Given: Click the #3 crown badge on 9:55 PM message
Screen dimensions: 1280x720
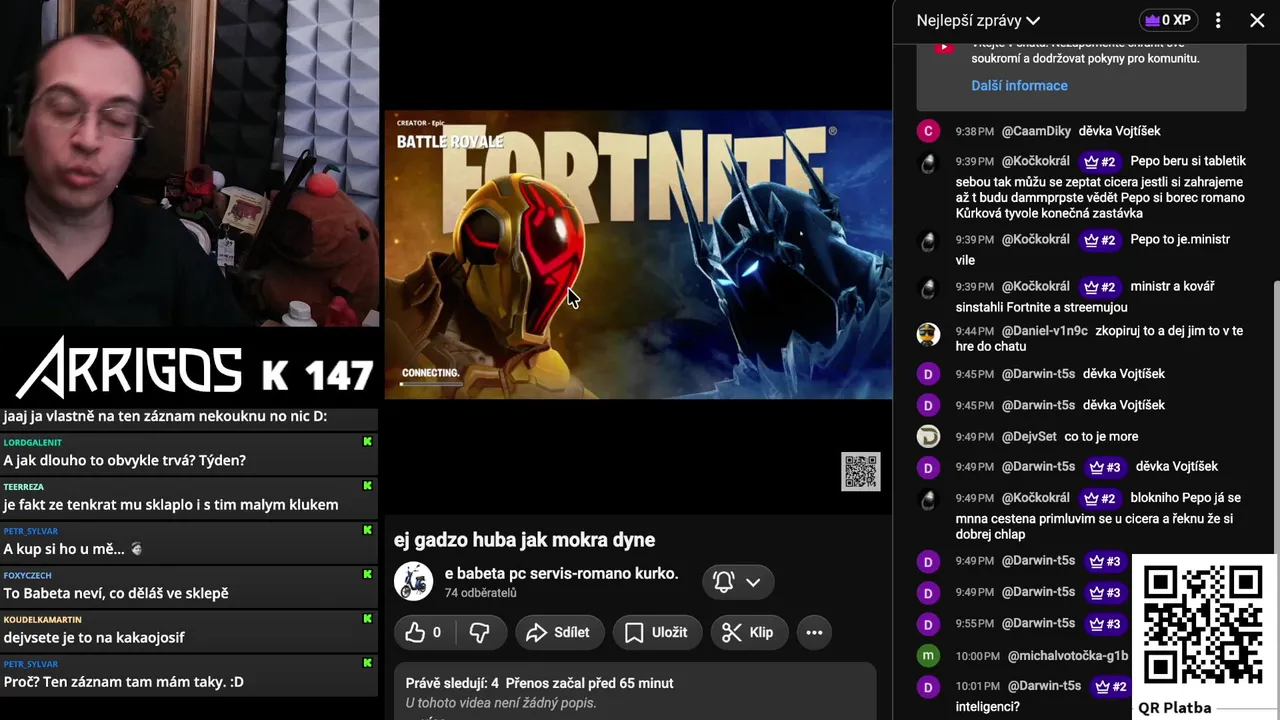Looking at the screenshot, I should pos(1103,624).
